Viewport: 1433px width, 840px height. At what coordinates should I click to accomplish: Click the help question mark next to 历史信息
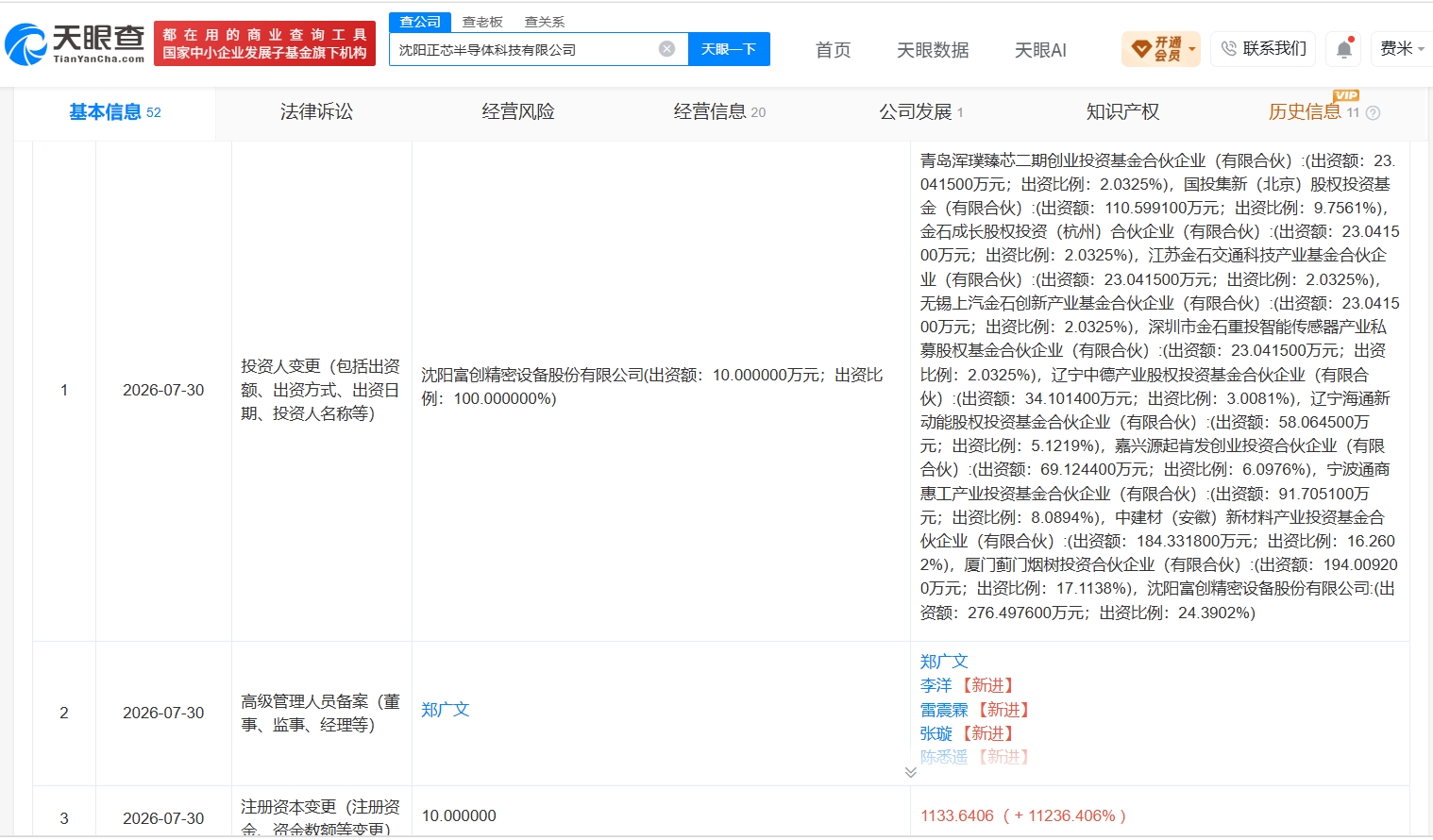coord(1373,113)
